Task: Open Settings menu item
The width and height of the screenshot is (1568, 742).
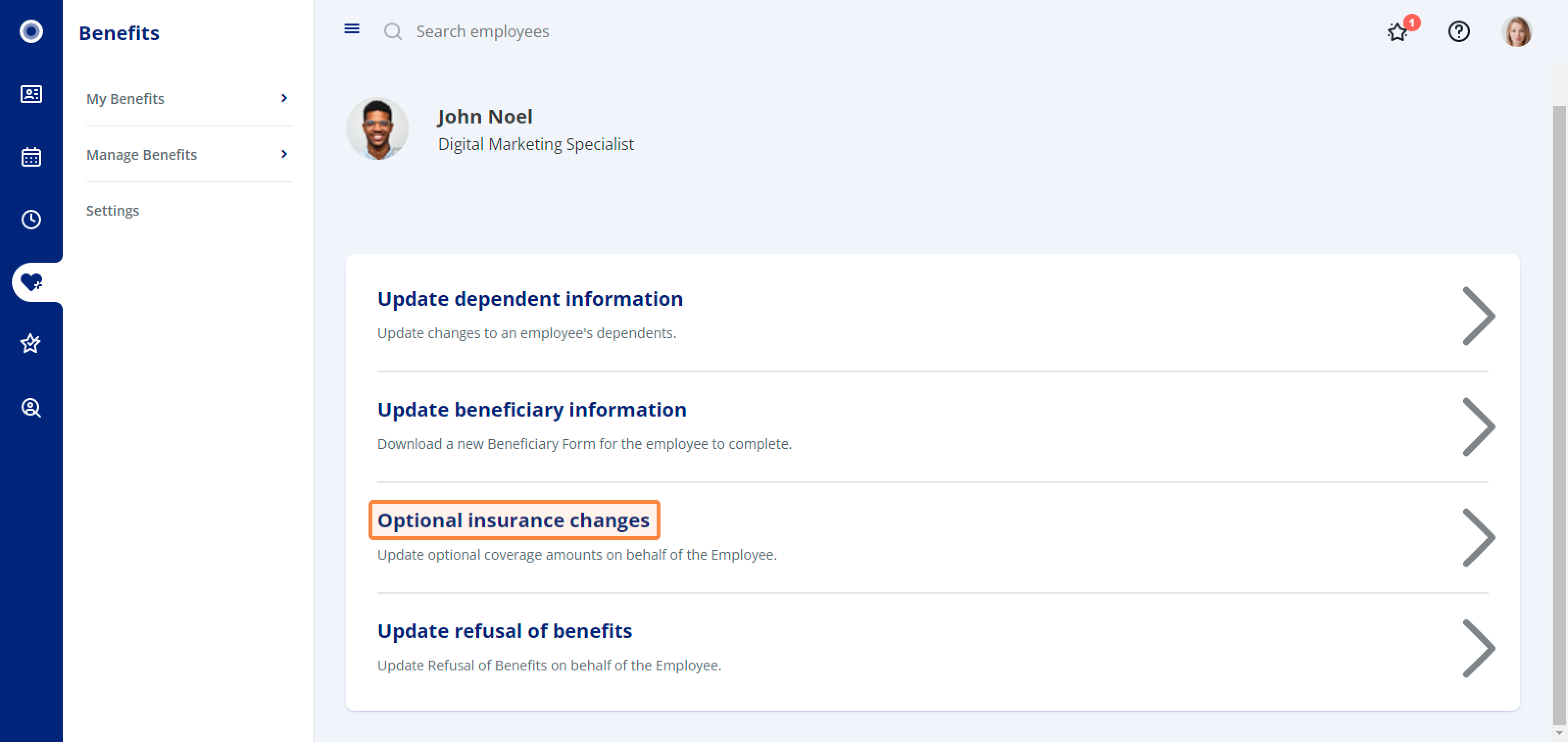Action: click(113, 211)
